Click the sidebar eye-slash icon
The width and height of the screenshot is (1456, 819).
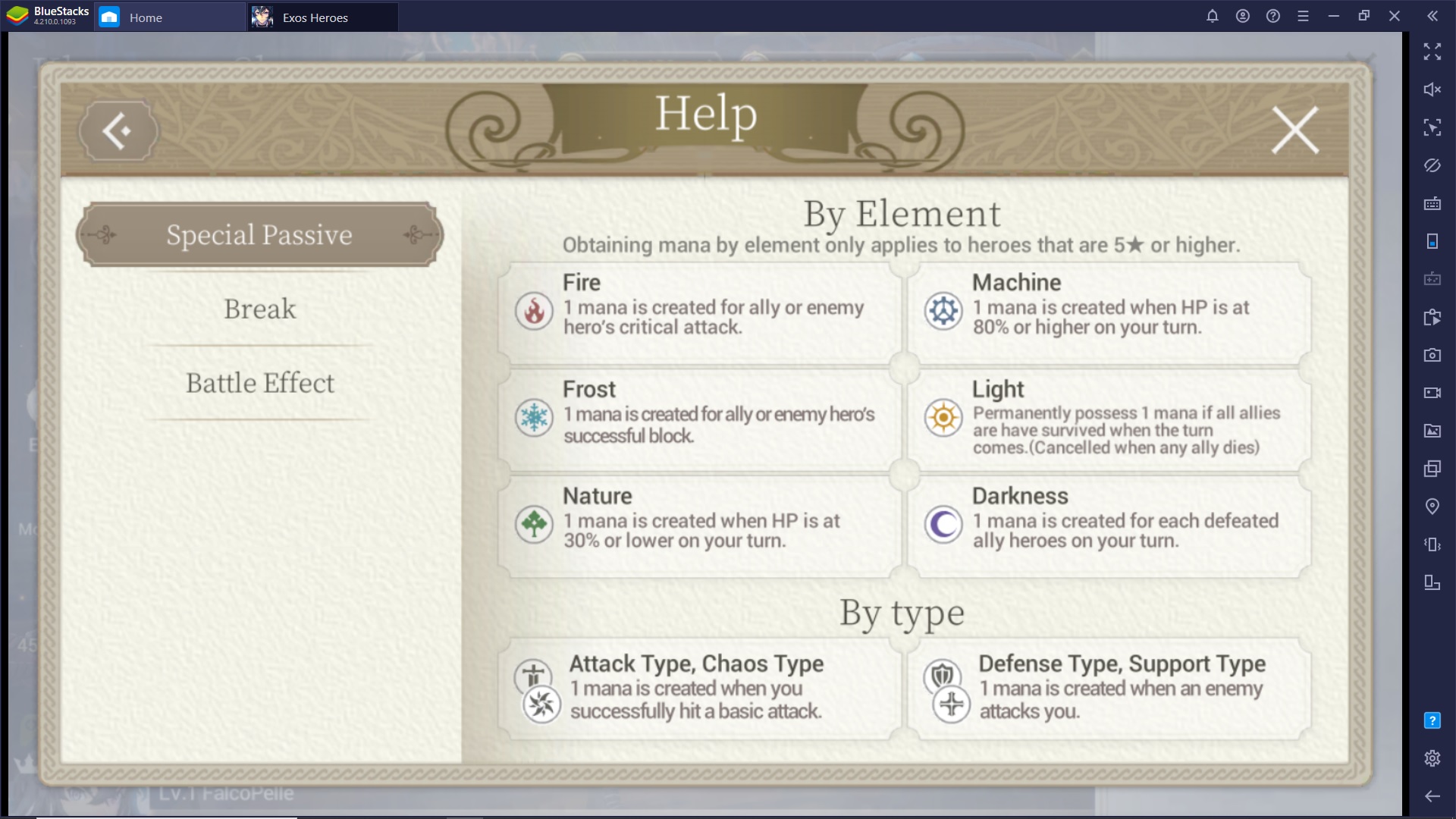[x=1432, y=165]
